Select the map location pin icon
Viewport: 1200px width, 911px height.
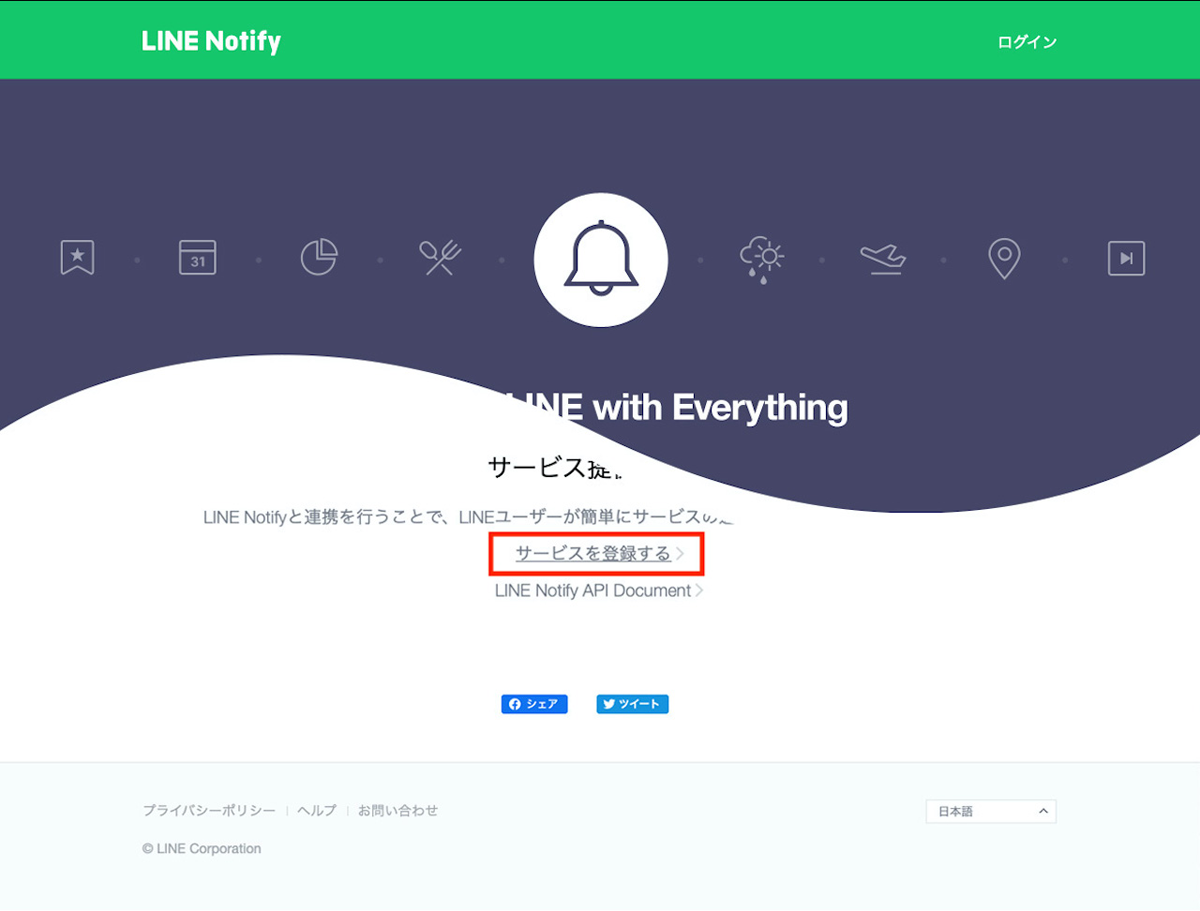[1004, 259]
